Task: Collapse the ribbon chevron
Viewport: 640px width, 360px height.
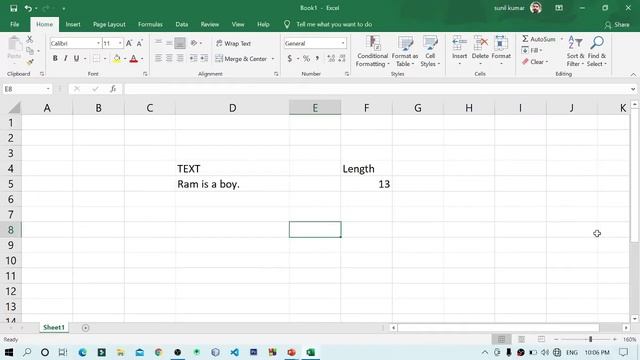Action: (x=633, y=75)
